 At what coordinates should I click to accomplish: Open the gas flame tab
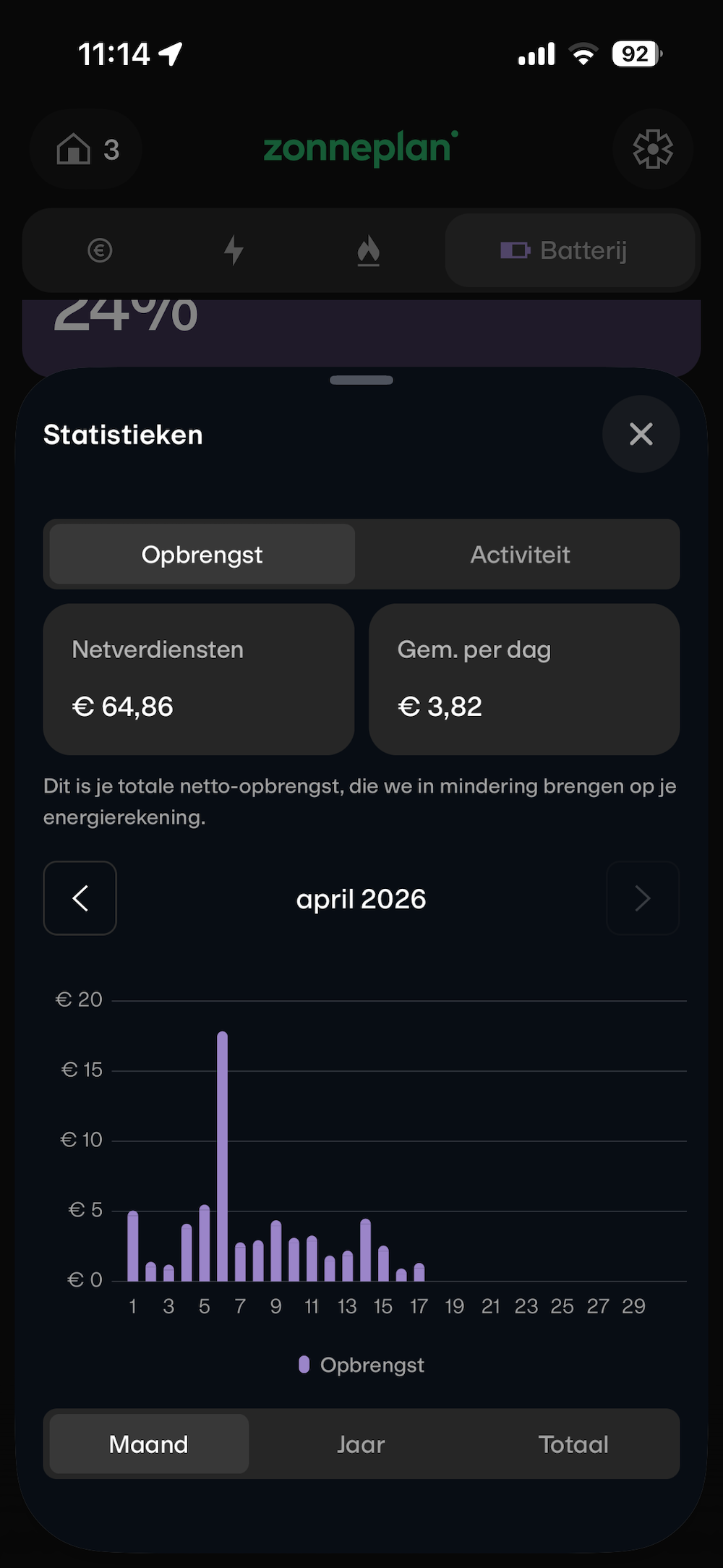point(368,250)
